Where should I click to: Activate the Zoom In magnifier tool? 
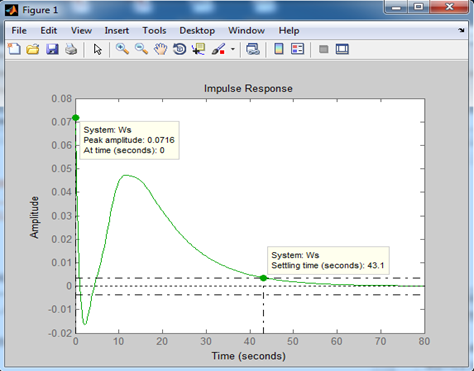pos(122,49)
